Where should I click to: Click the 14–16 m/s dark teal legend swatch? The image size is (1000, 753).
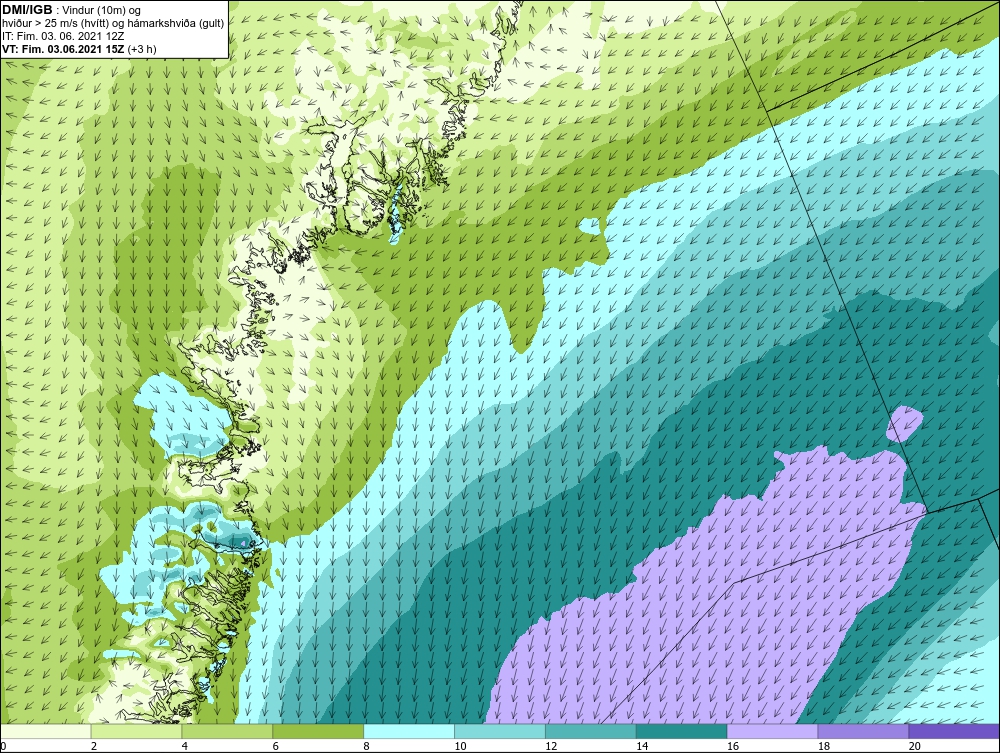click(x=681, y=731)
